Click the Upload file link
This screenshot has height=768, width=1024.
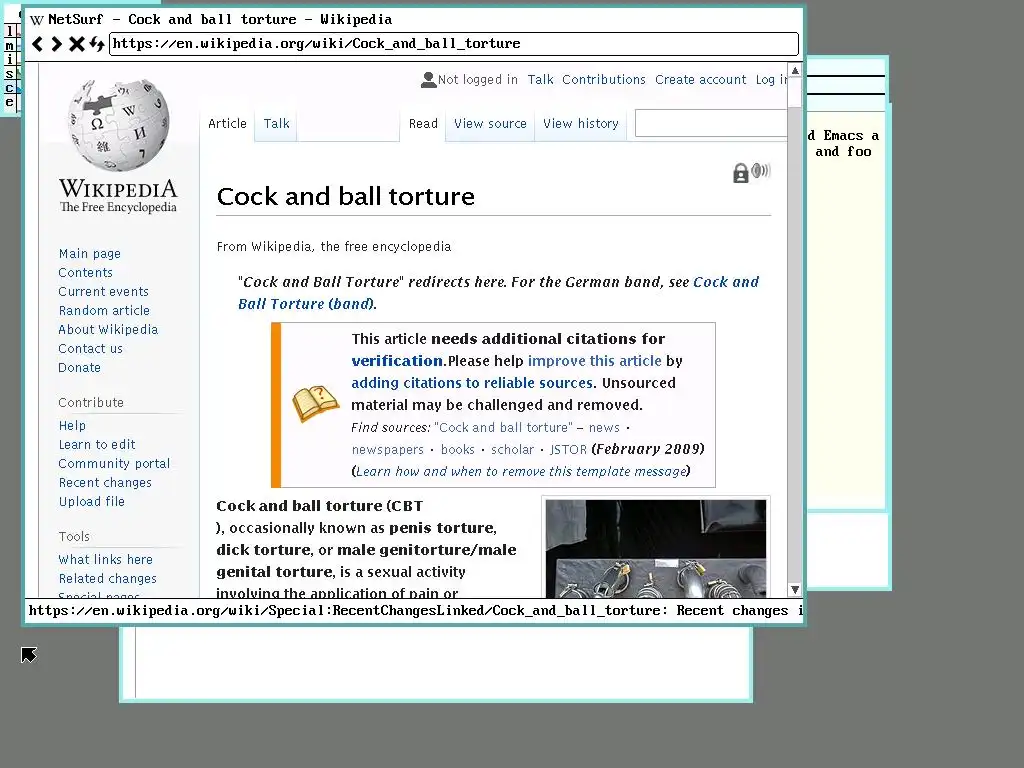[91, 501]
